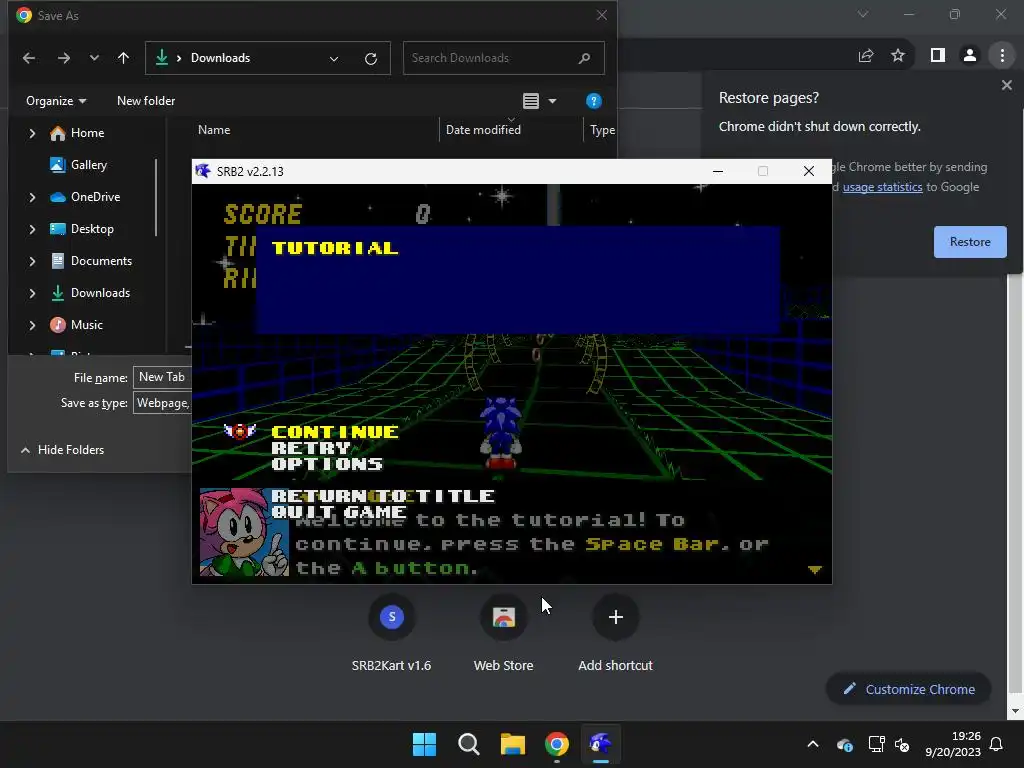Collapse folders with Hide Folders

63,450
